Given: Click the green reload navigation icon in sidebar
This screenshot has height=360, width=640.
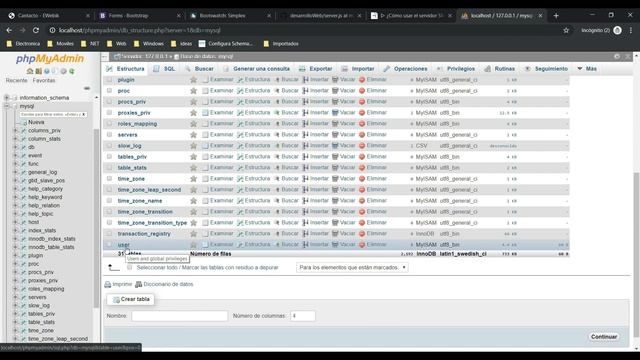Looking at the screenshot, I should pos(72,71).
